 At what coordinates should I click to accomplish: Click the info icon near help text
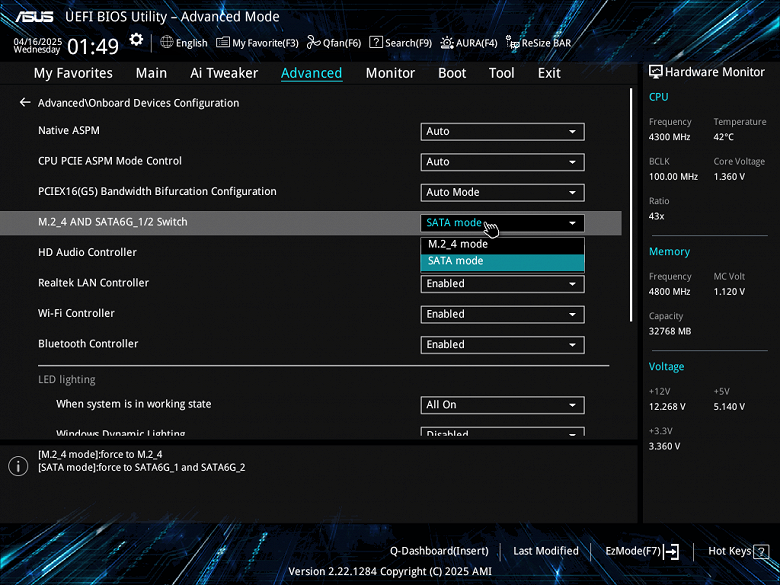pos(18,467)
